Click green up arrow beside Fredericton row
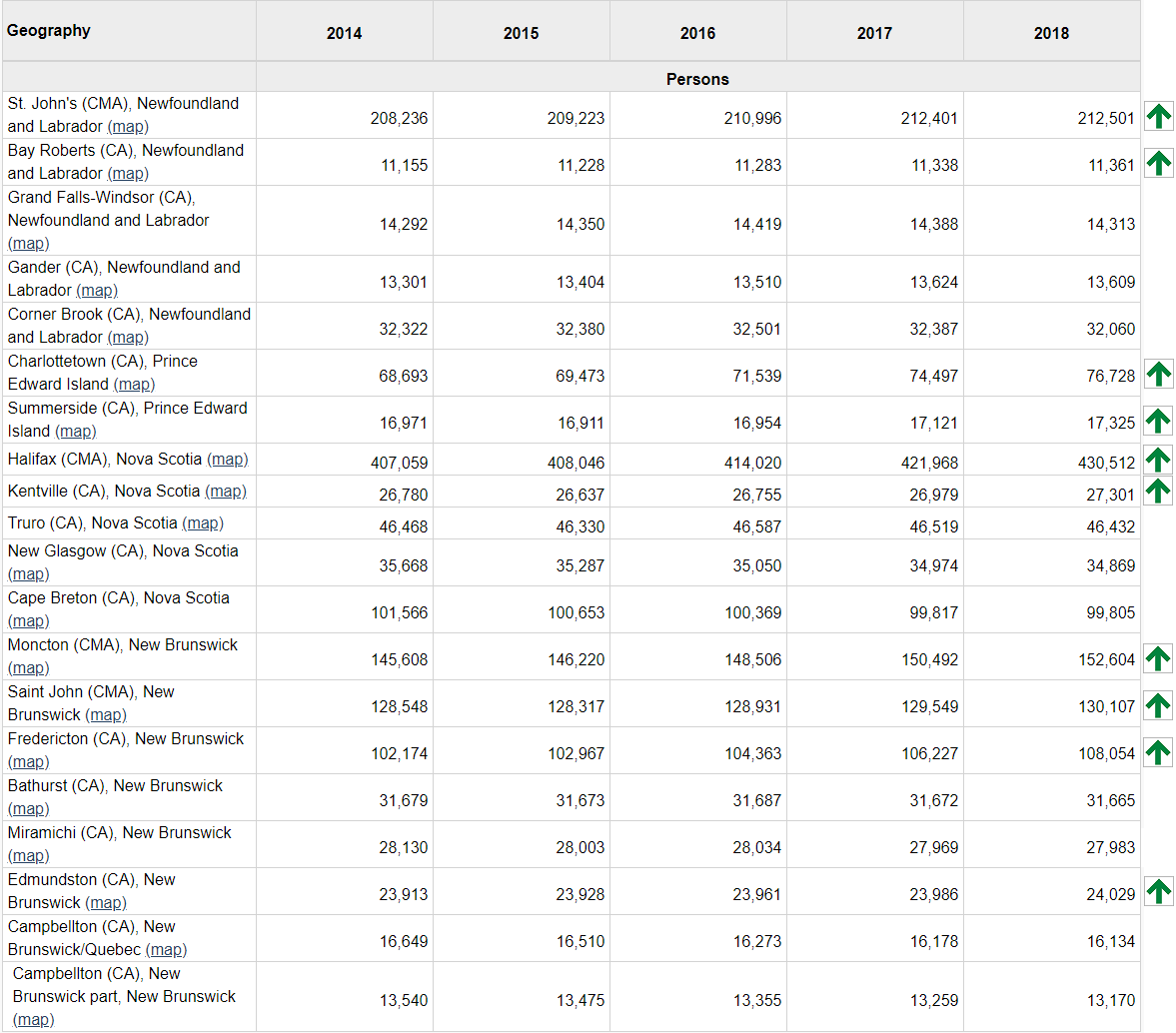The image size is (1176, 1033). coord(1159,752)
